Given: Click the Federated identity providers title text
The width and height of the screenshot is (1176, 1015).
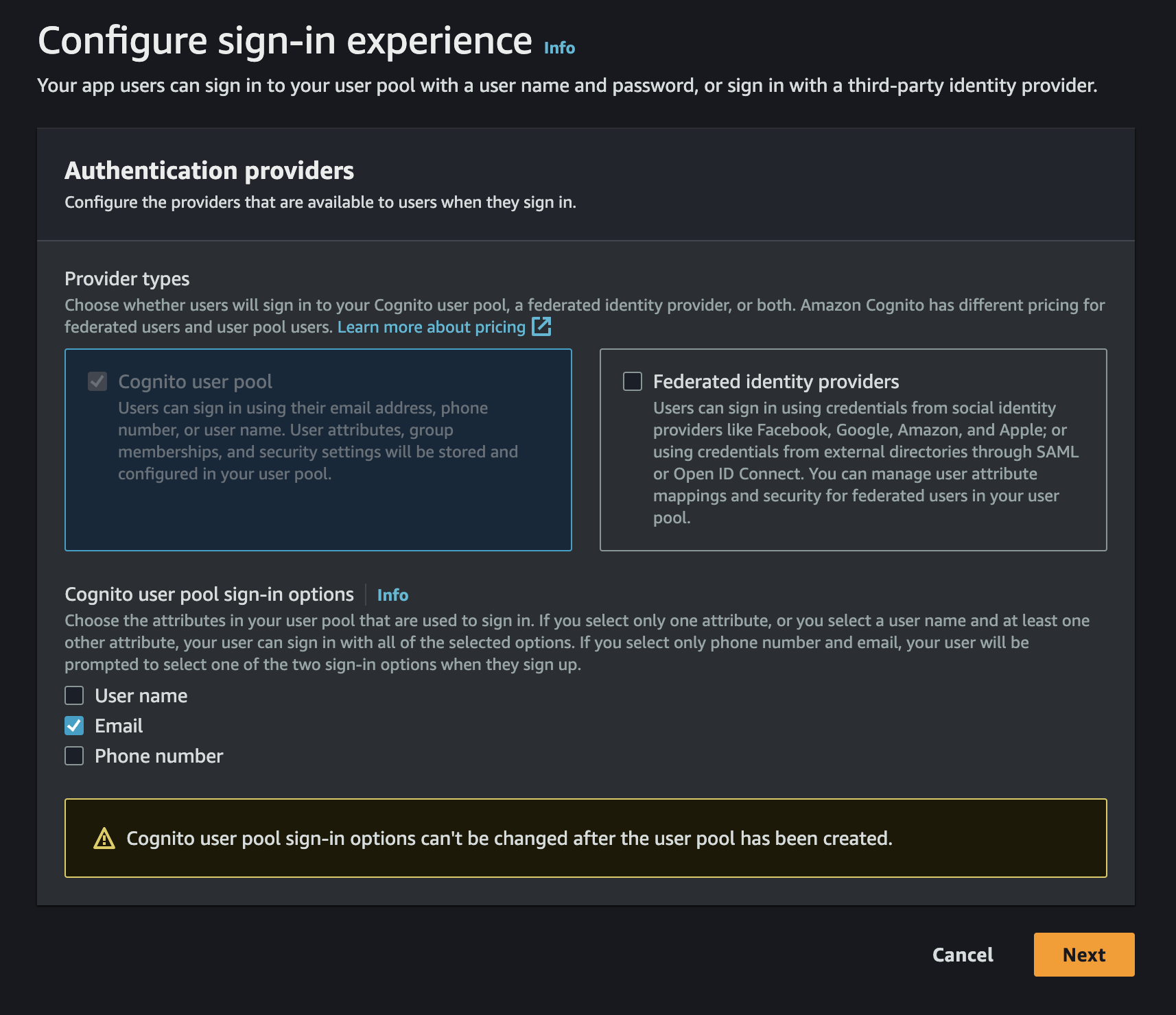Looking at the screenshot, I should [776, 381].
